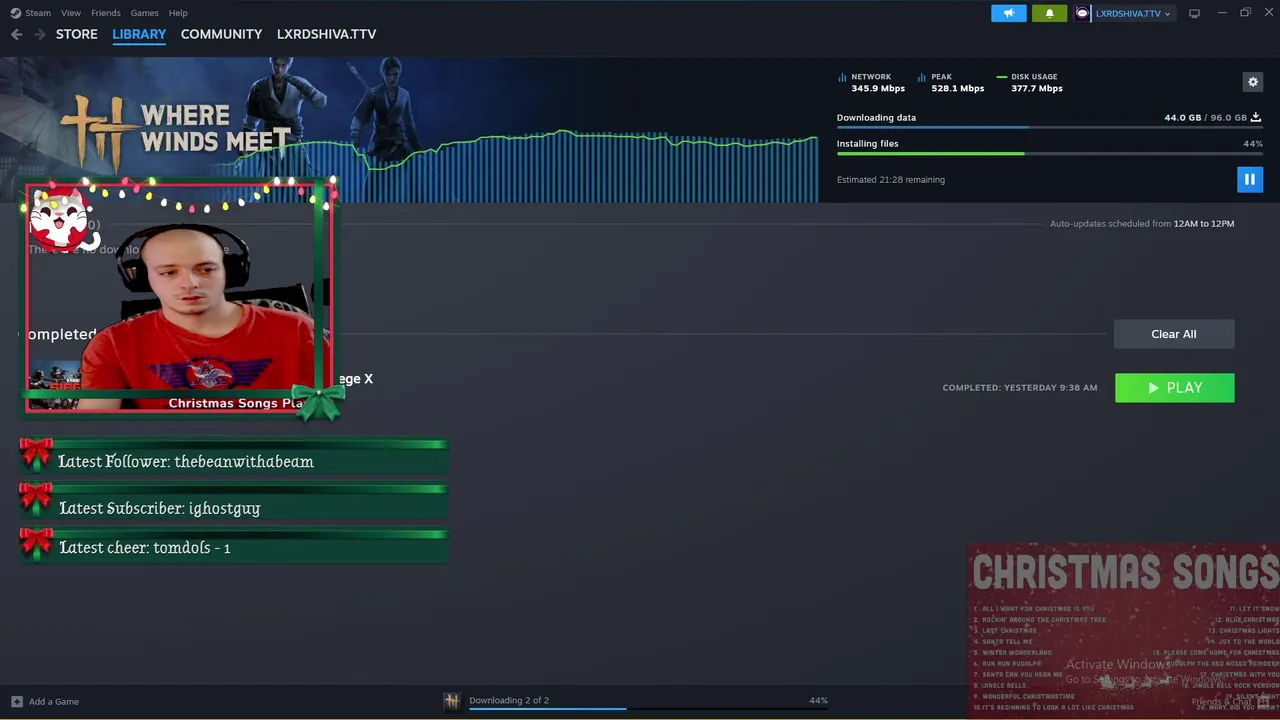
Task: Click the Clear All button
Action: pyautogui.click(x=1174, y=334)
